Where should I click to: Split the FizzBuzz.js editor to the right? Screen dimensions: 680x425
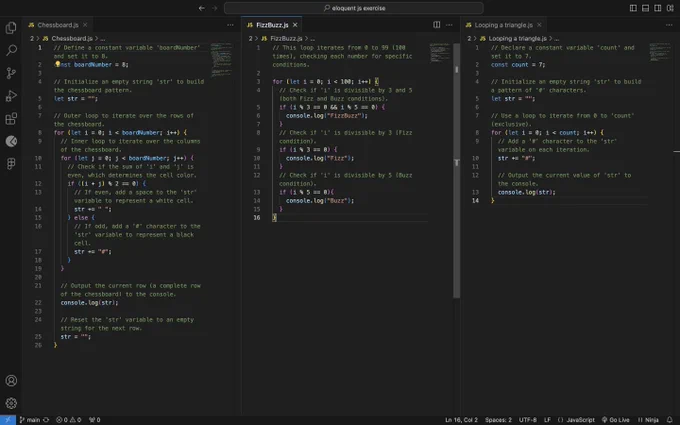pyautogui.click(x=437, y=25)
